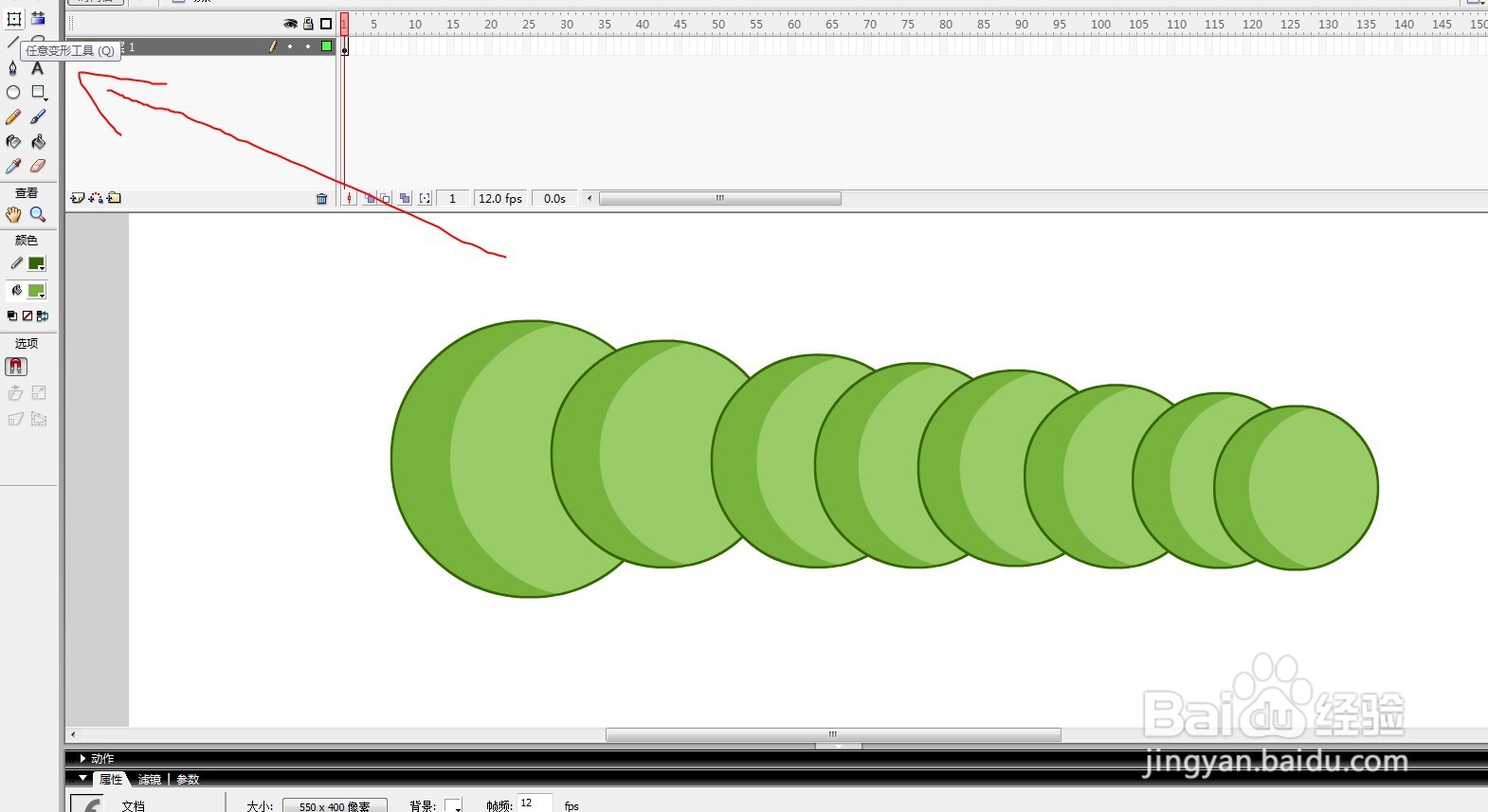Image resolution: width=1488 pixels, height=812 pixels.
Task: Center the timeline frame on the playhead
Action: pos(350,199)
